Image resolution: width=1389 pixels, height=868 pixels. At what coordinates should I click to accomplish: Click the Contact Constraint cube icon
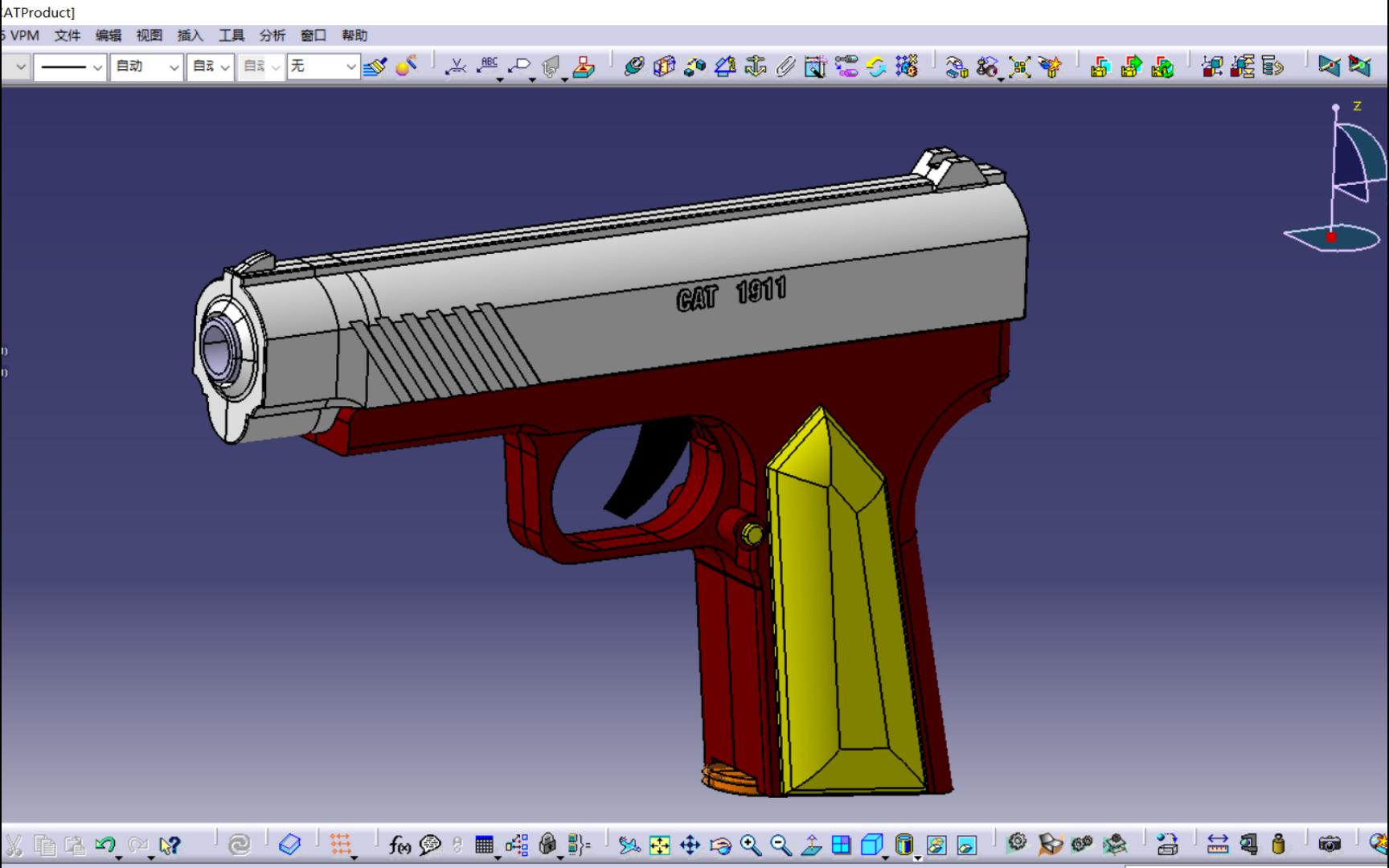click(664, 67)
